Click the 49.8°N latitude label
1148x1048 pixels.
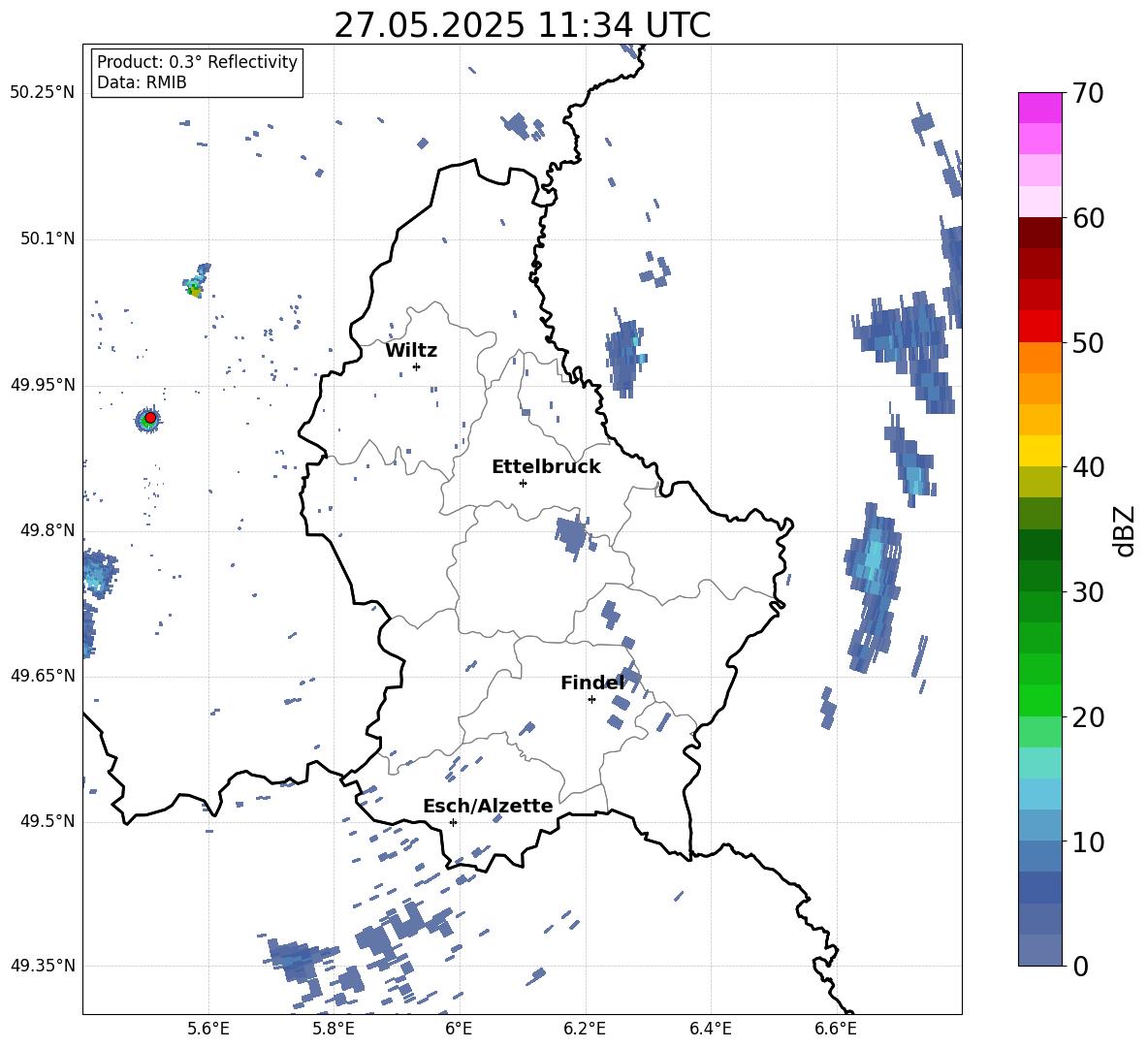[48, 530]
